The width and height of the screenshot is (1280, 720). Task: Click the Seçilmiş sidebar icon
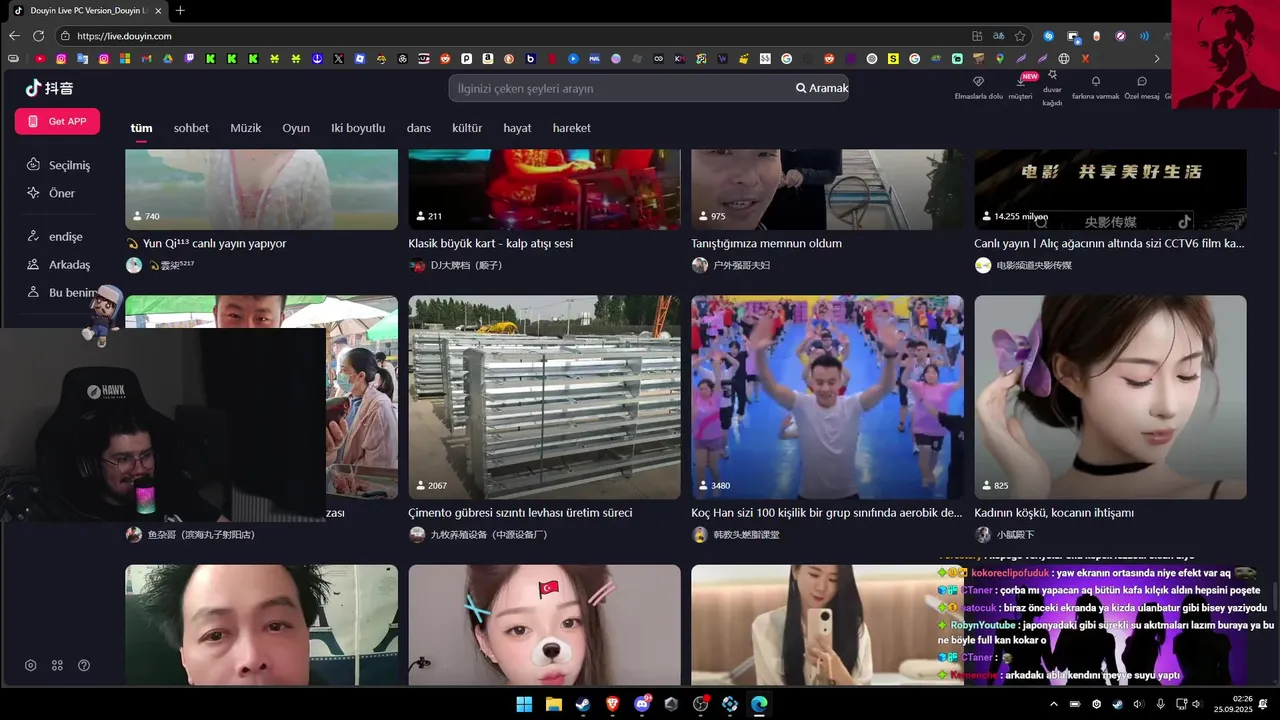click(33, 165)
